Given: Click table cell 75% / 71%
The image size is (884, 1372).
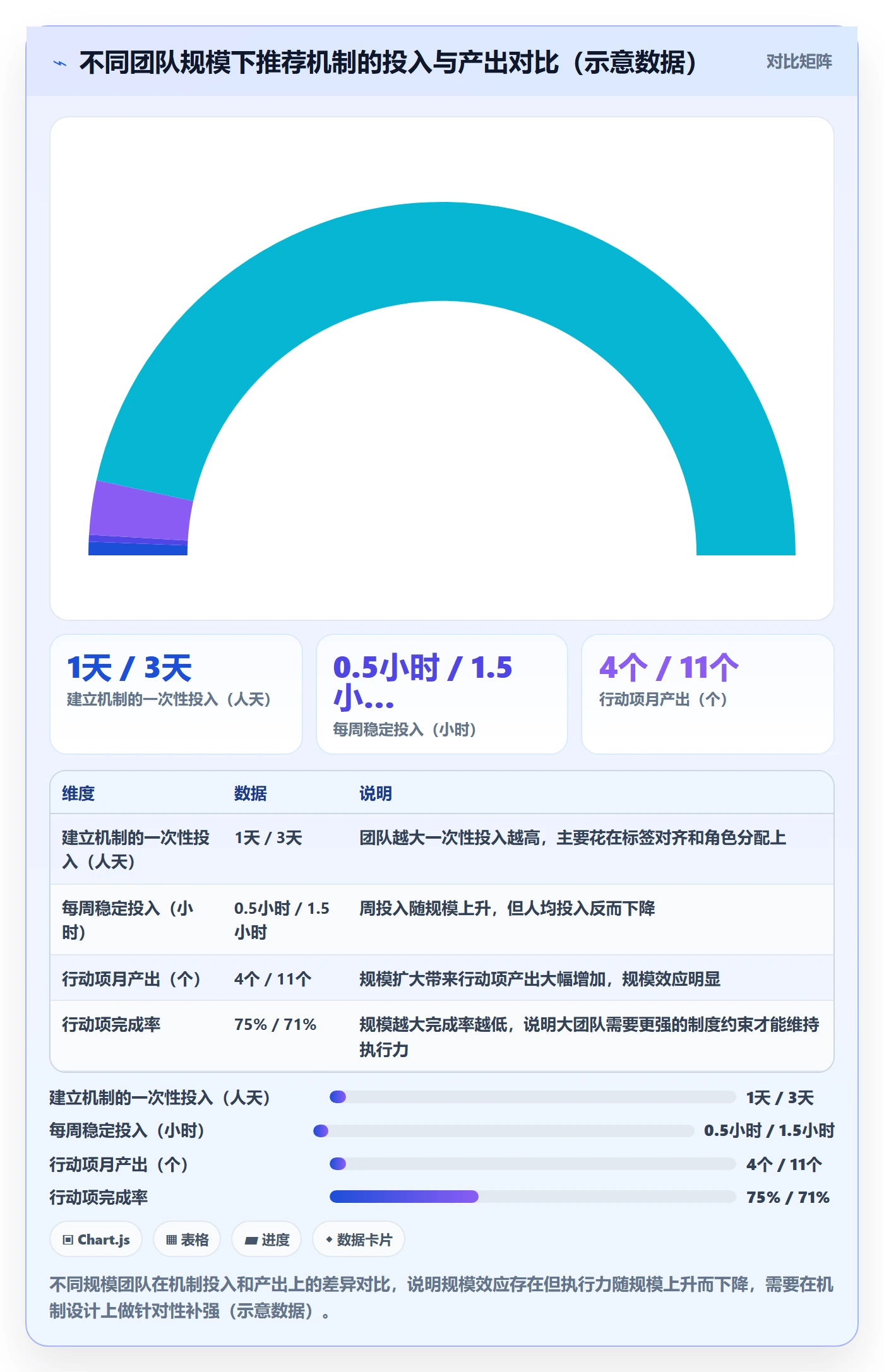Looking at the screenshot, I should pyautogui.click(x=275, y=1024).
